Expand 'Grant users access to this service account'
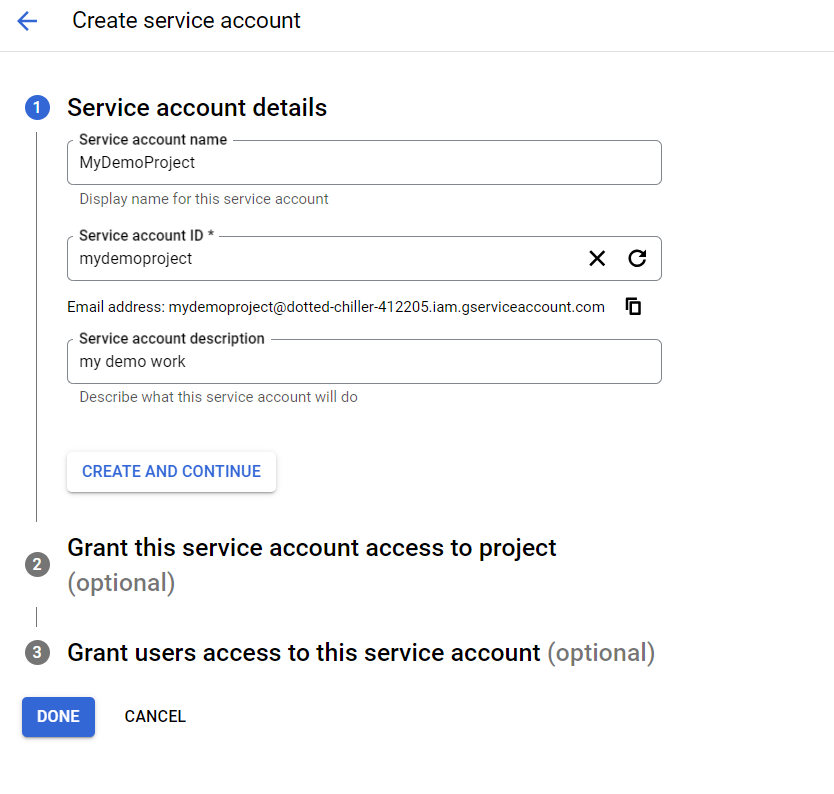 pos(303,653)
